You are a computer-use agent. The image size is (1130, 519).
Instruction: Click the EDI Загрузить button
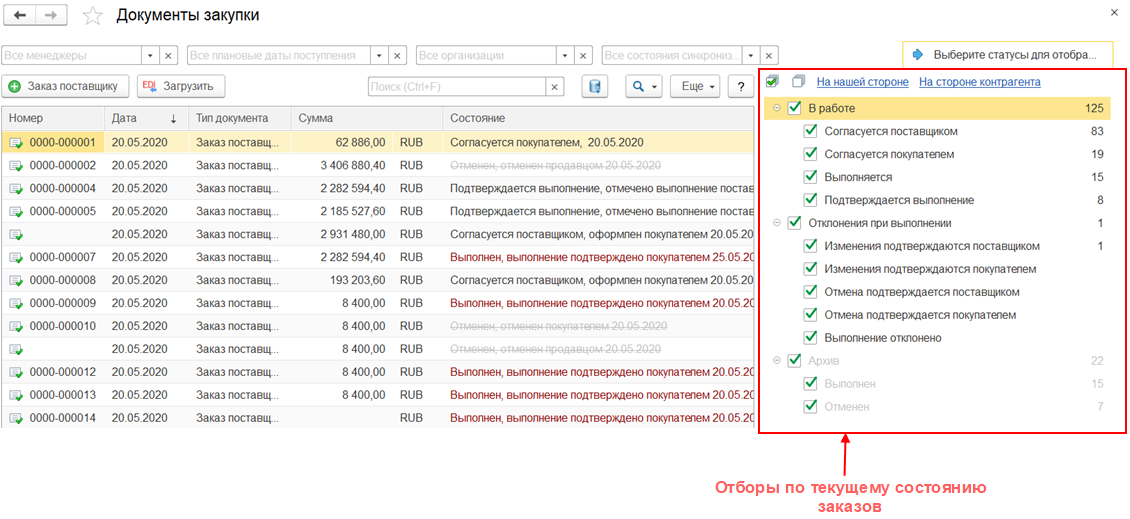pyautogui.click(x=181, y=86)
